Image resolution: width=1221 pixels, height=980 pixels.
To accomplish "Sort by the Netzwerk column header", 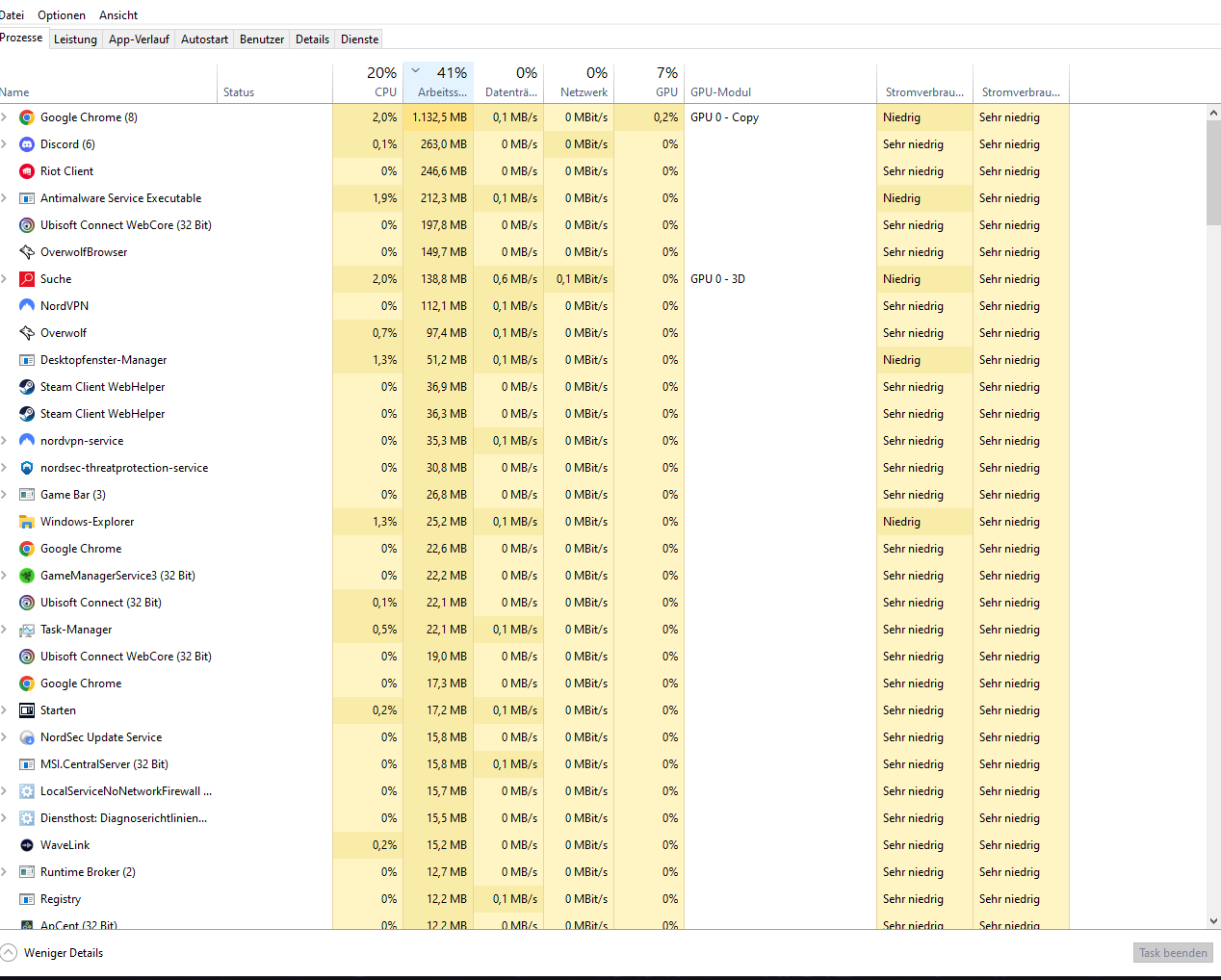I will coord(579,83).
